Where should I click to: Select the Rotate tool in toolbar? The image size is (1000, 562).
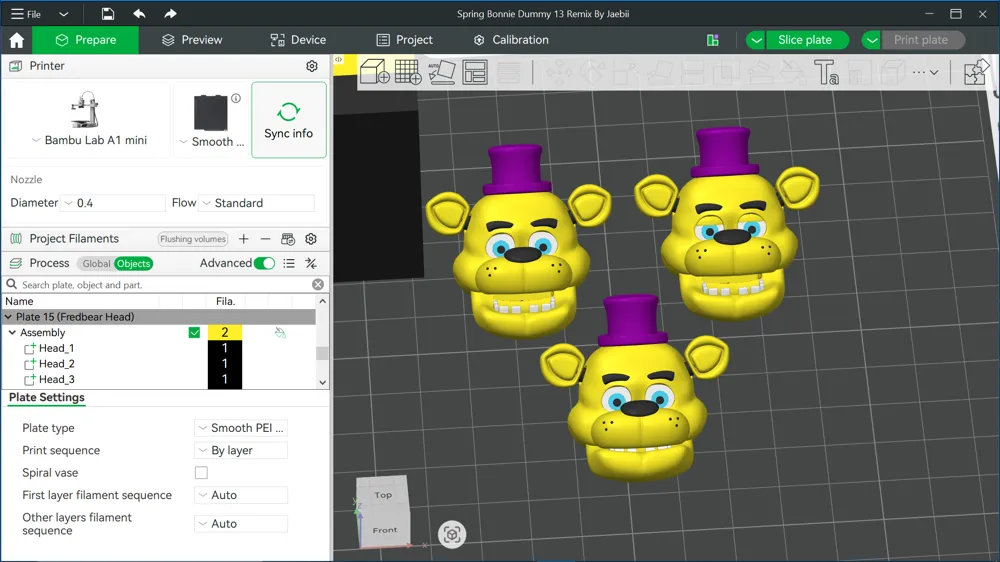(592, 72)
